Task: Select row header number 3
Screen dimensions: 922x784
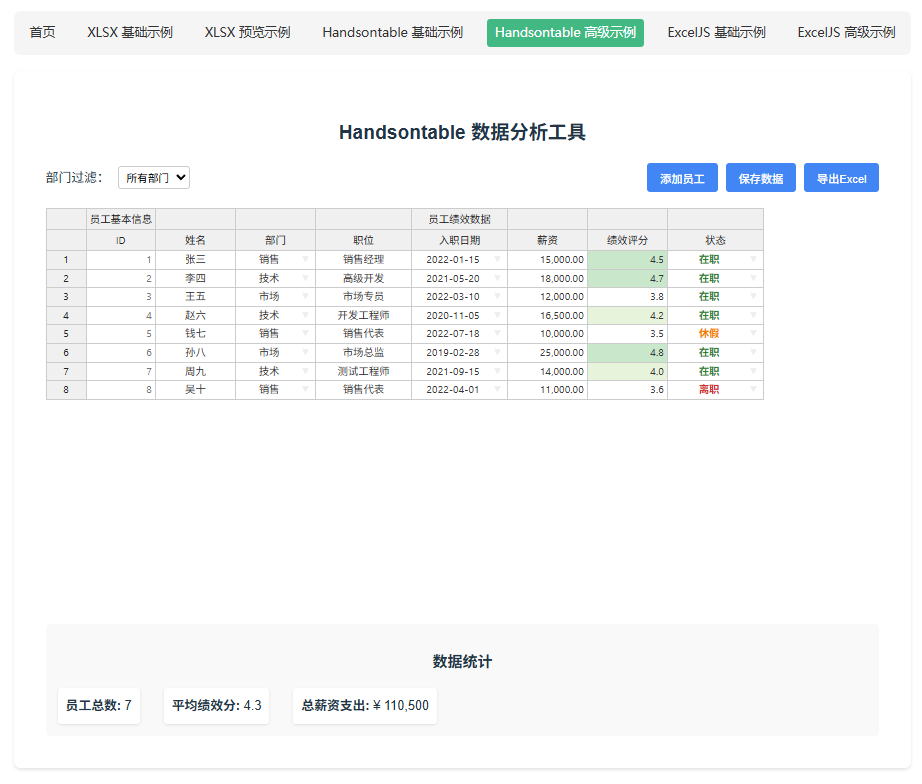Action: point(65,296)
